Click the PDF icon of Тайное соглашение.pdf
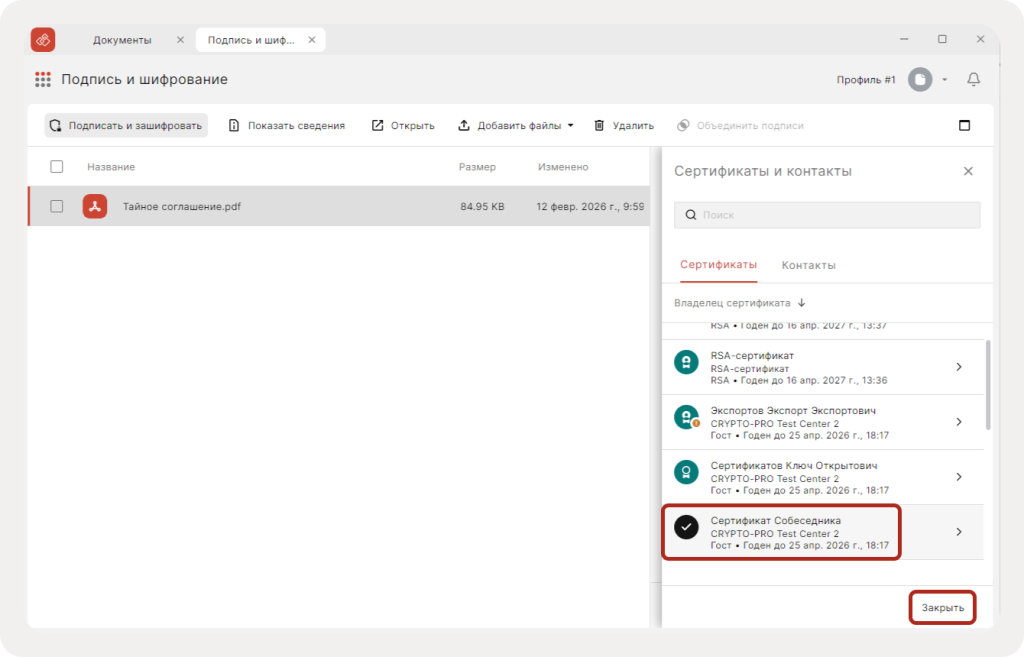The image size is (1024, 657). point(95,206)
